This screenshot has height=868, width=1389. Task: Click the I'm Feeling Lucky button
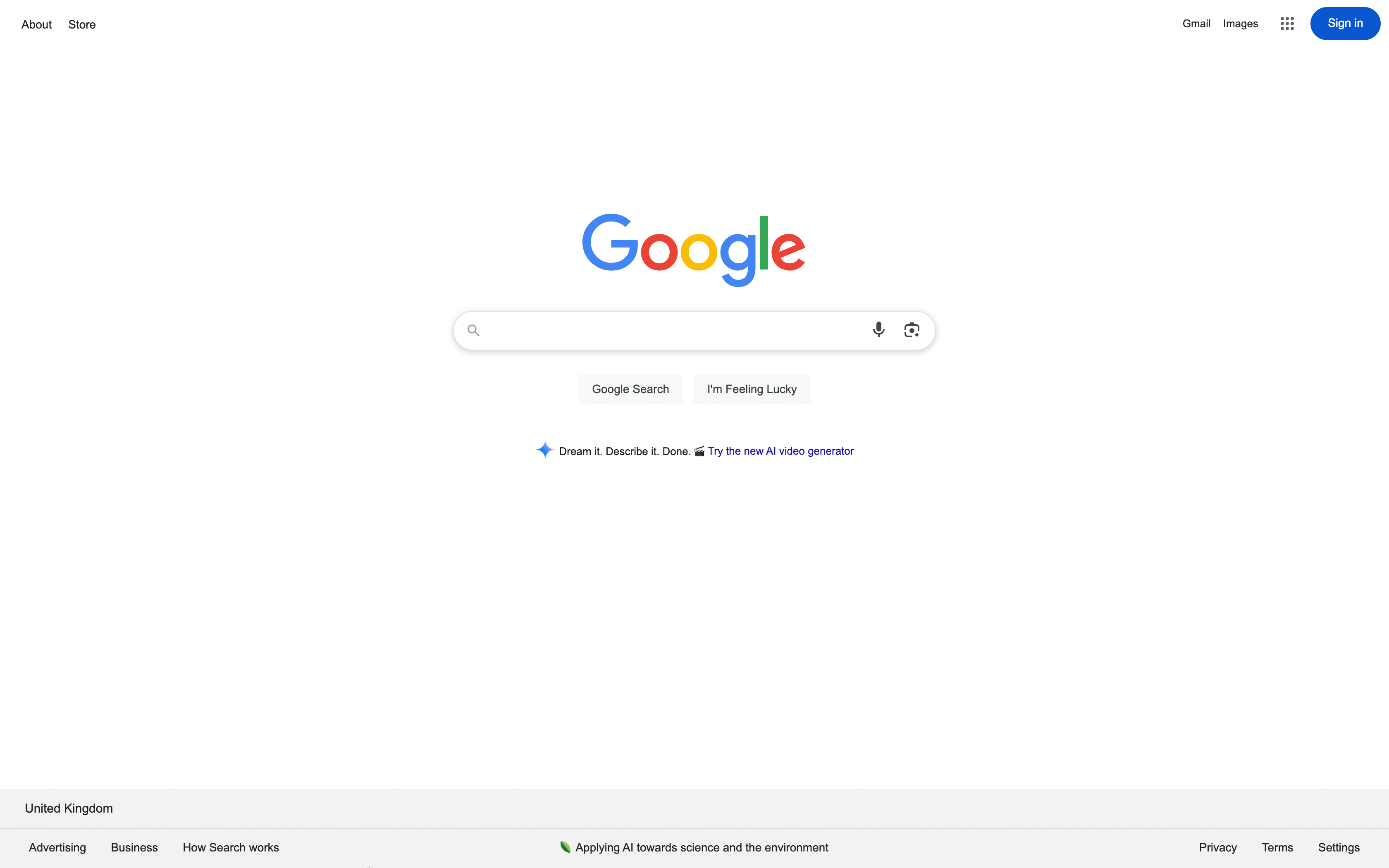(752, 389)
